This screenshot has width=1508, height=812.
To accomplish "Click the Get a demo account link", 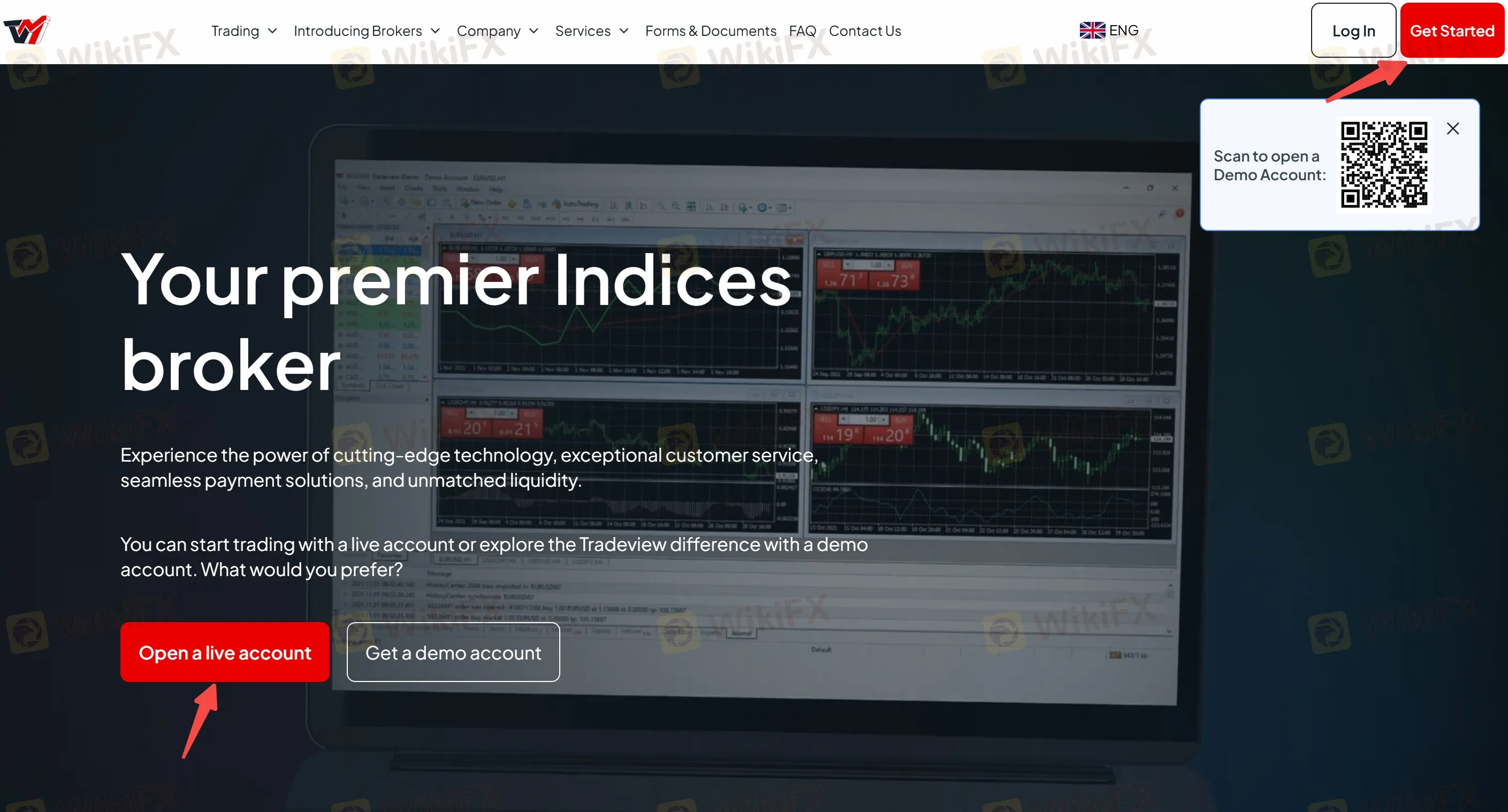I will click(x=452, y=651).
